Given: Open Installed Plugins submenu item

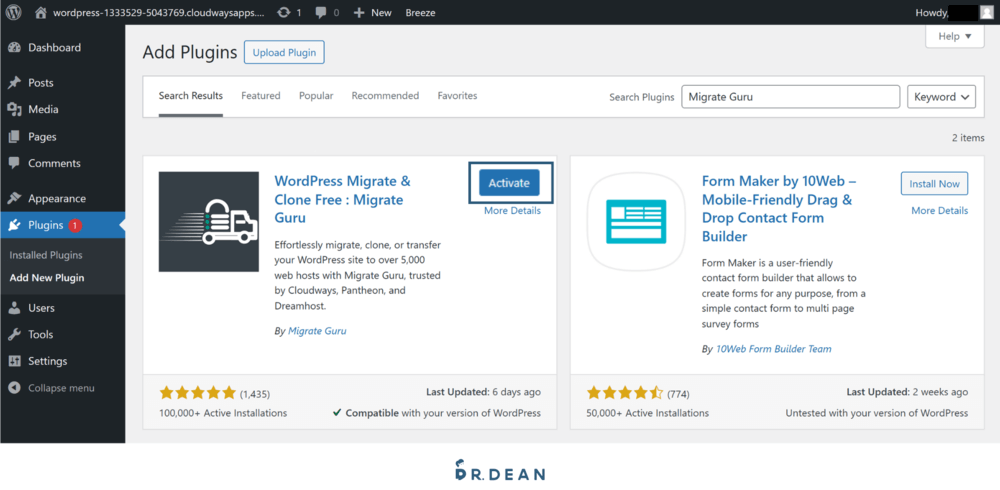Looking at the screenshot, I should point(46,255).
